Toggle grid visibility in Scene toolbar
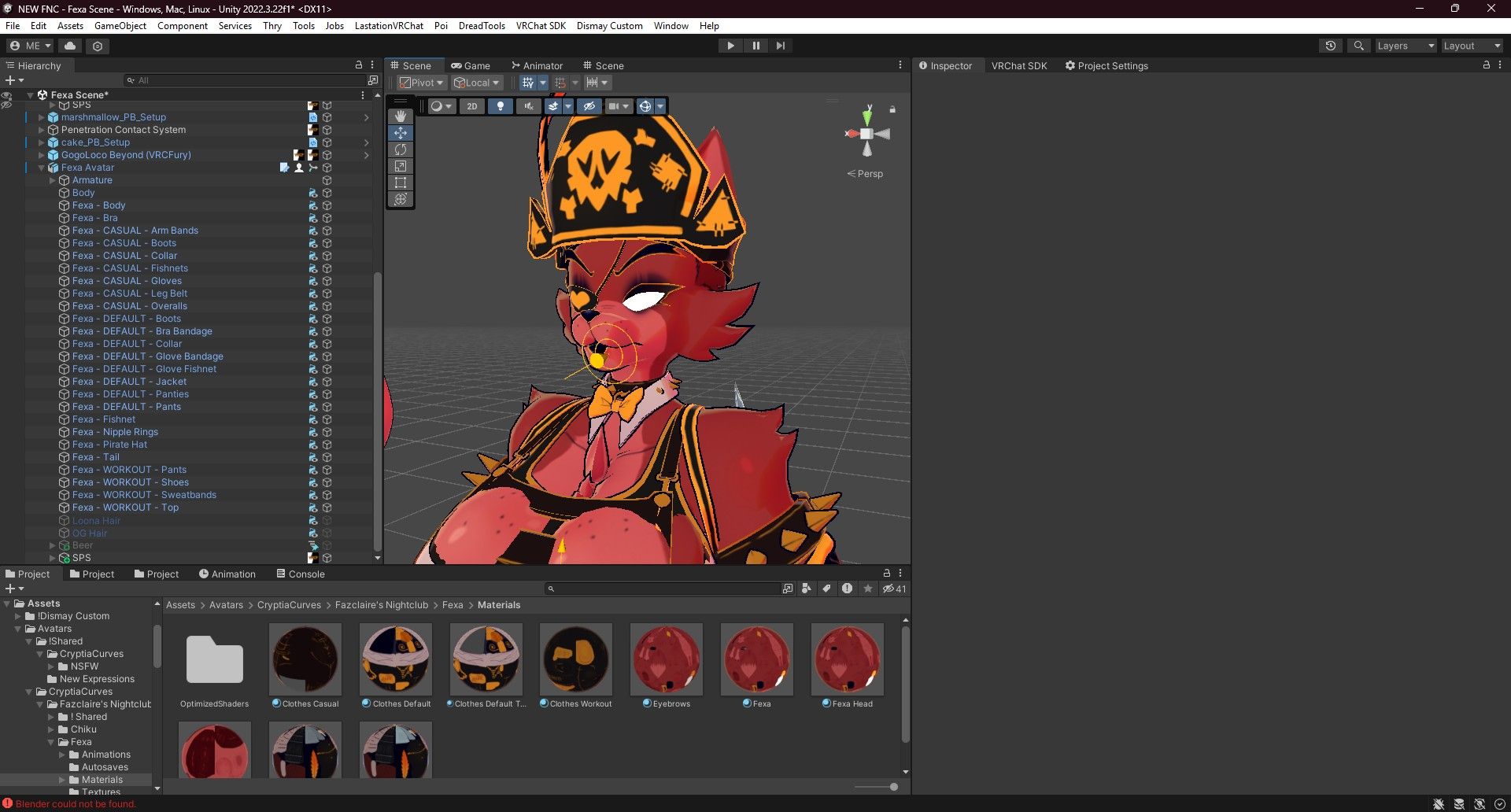The height and width of the screenshot is (812, 1511). coord(527,83)
